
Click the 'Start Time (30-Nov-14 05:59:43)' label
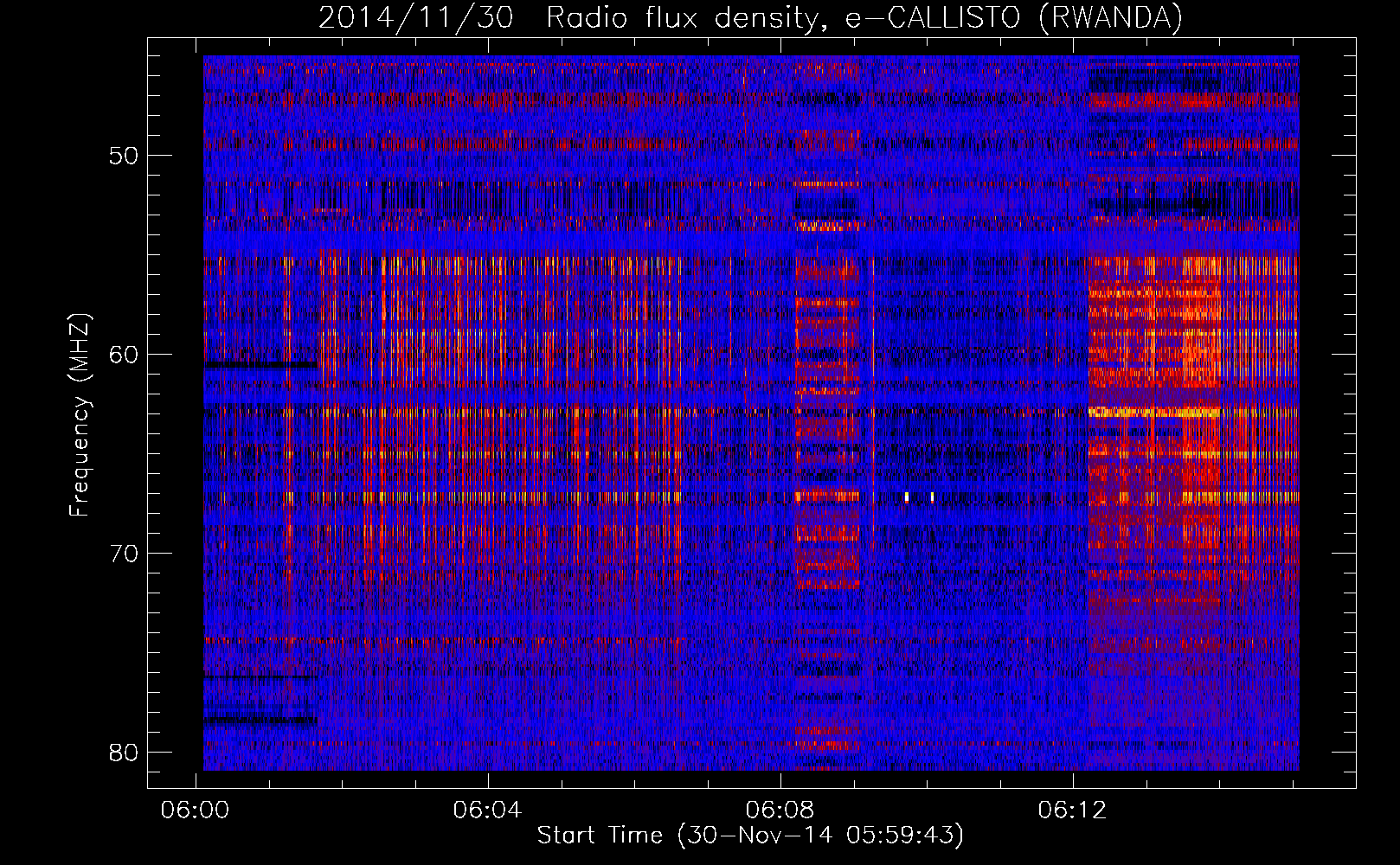[x=750, y=836]
